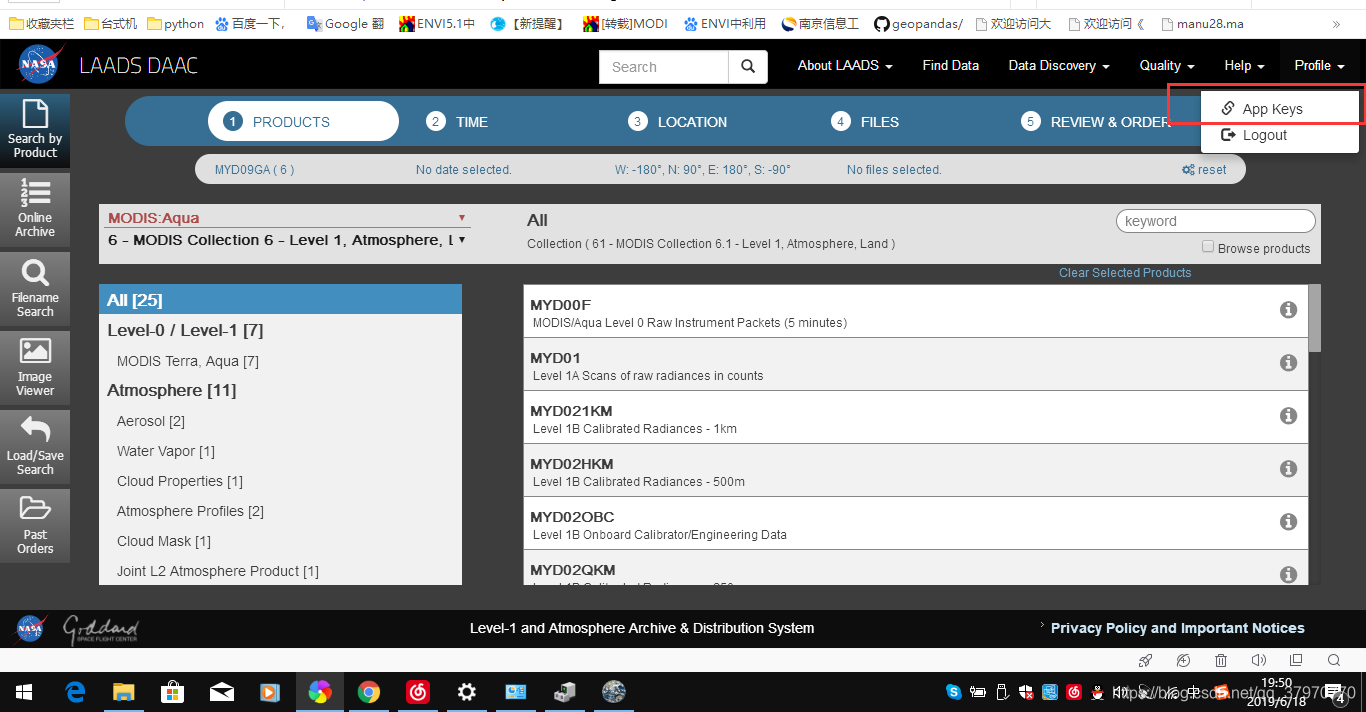The width and height of the screenshot is (1366, 712).
Task: Click the reset search link
Action: coord(1204,170)
